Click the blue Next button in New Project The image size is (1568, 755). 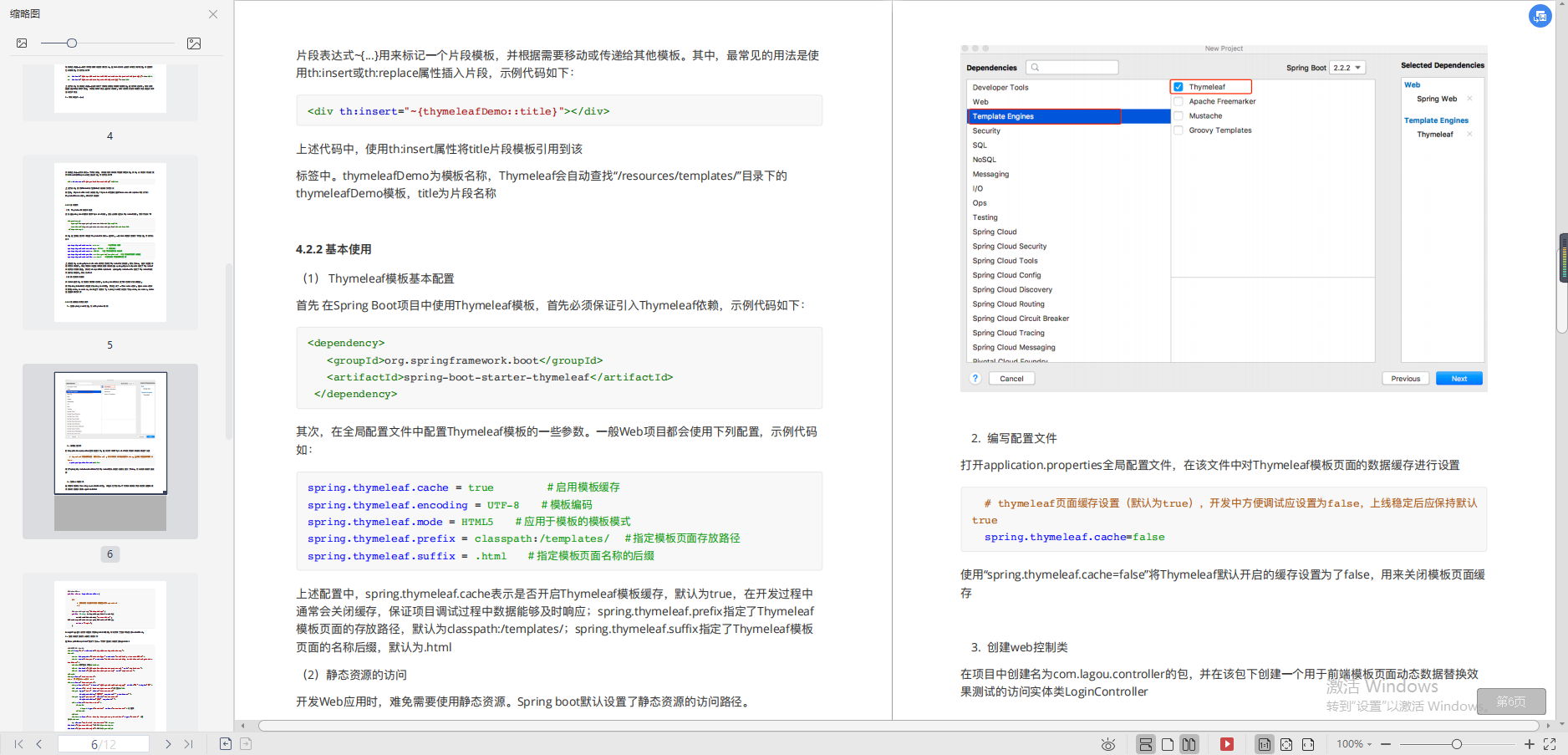click(1459, 379)
